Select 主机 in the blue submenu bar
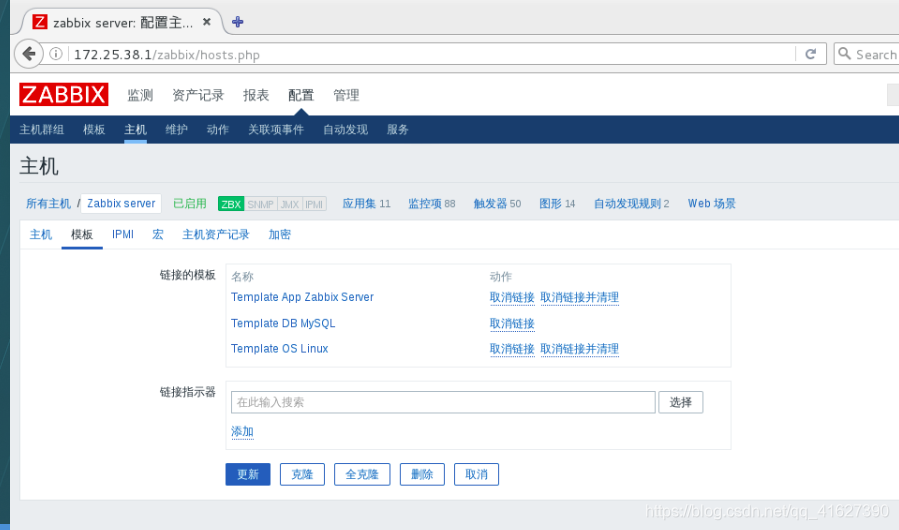Viewport: 899px width, 530px height. [x=135, y=130]
